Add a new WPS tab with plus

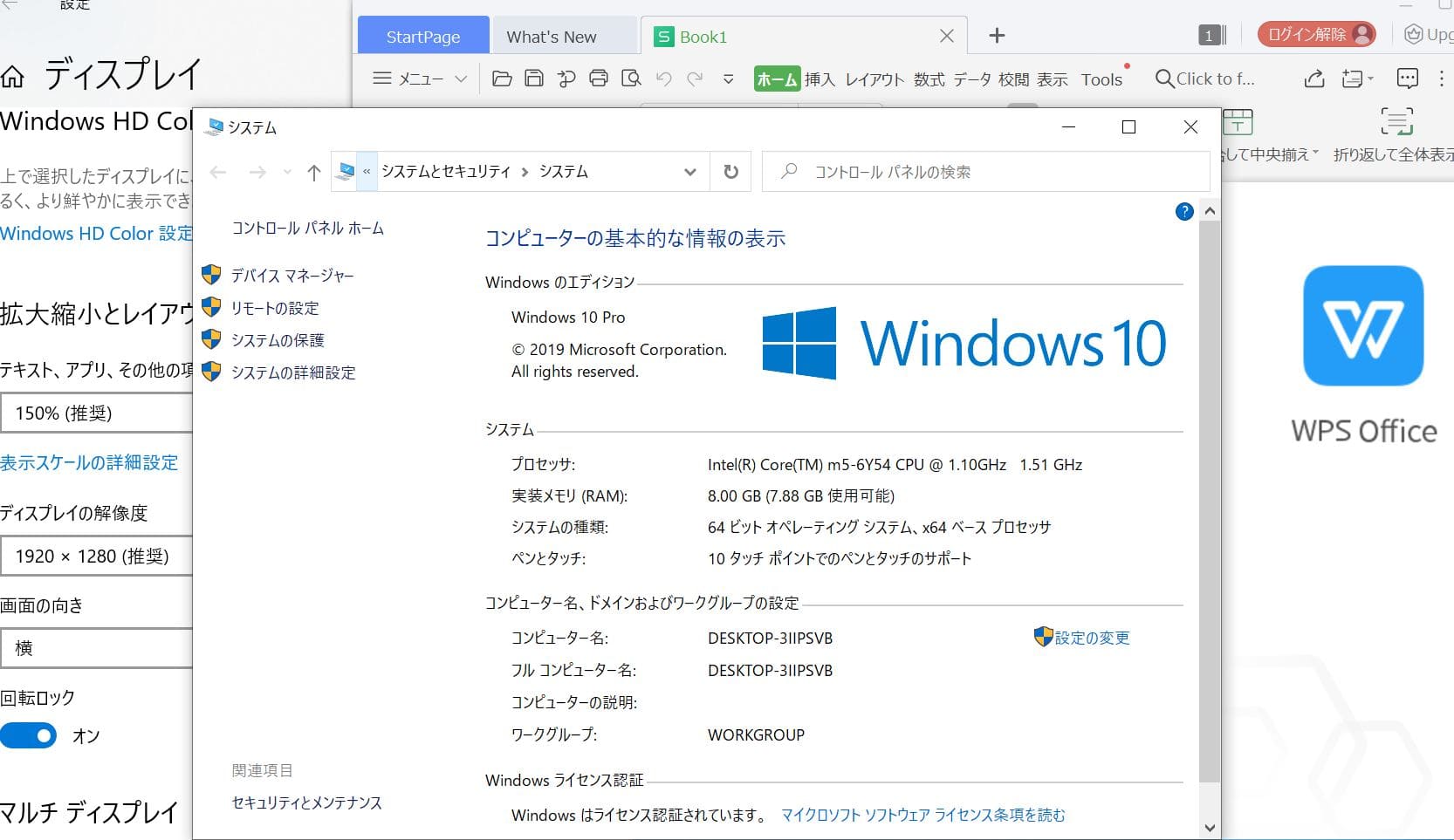pyautogui.click(x=997, y=35)
